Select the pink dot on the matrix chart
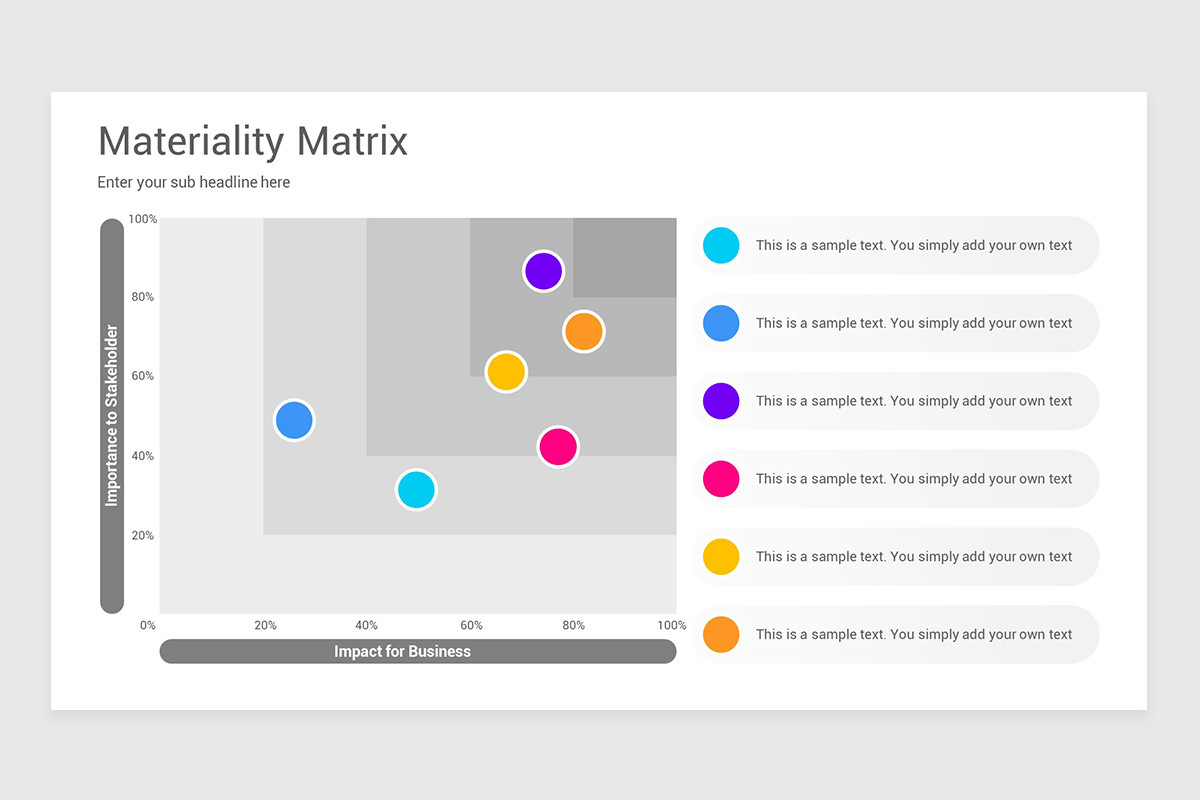This screenshot has height=800, width=1200. tap(558, 446)
